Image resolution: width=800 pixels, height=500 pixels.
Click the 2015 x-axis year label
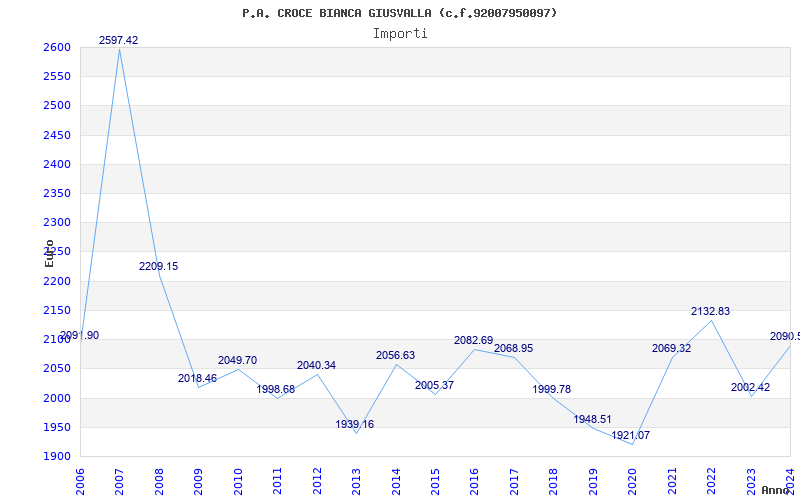(x=435, y=482)
